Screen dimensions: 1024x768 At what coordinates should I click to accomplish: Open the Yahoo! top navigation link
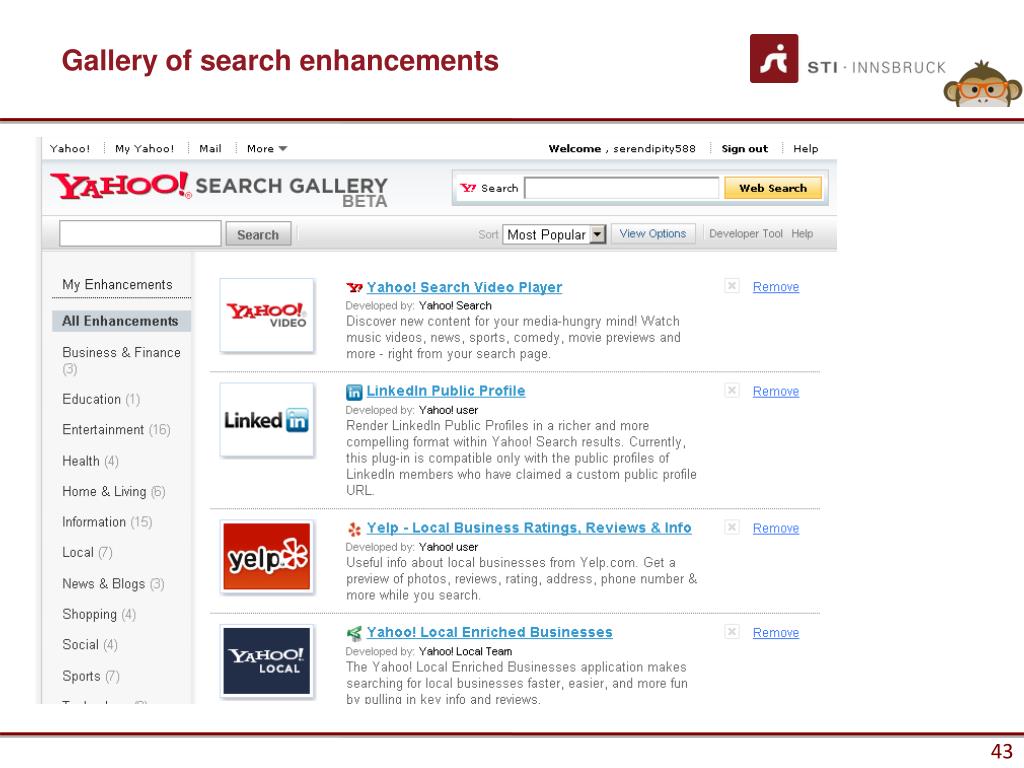click(x=70, y=149)
